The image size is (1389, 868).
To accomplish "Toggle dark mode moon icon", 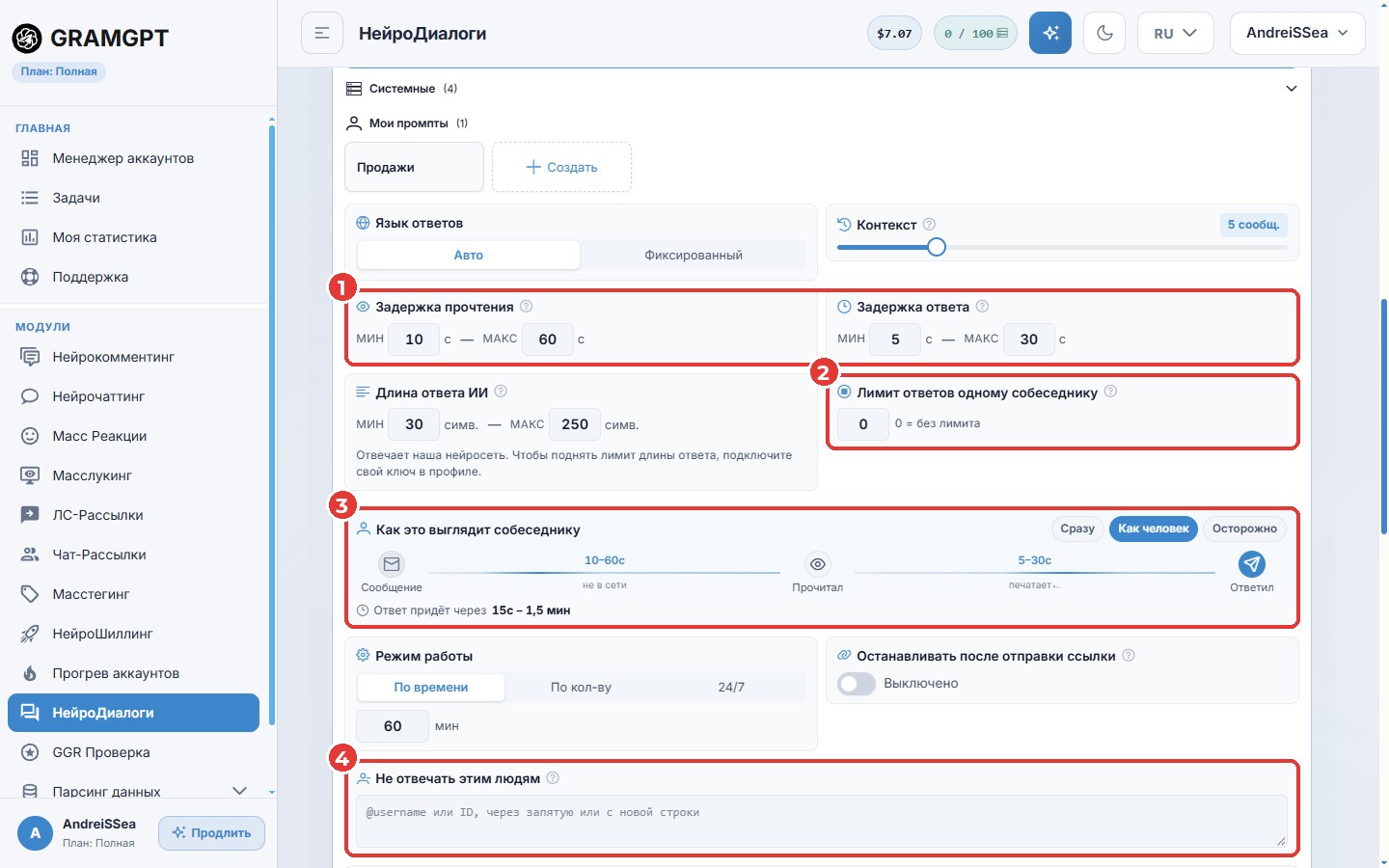I will (x=1105, y=33).
